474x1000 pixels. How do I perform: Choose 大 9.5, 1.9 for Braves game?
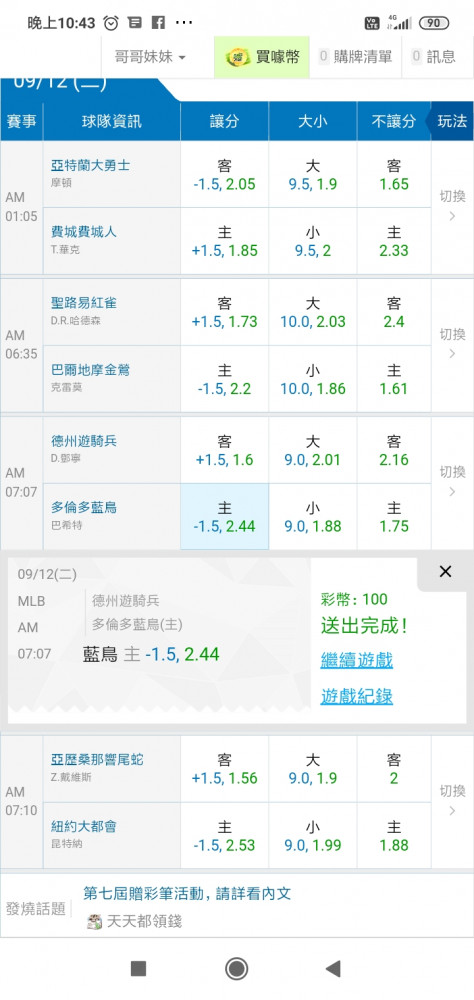(x=313, y=175)
